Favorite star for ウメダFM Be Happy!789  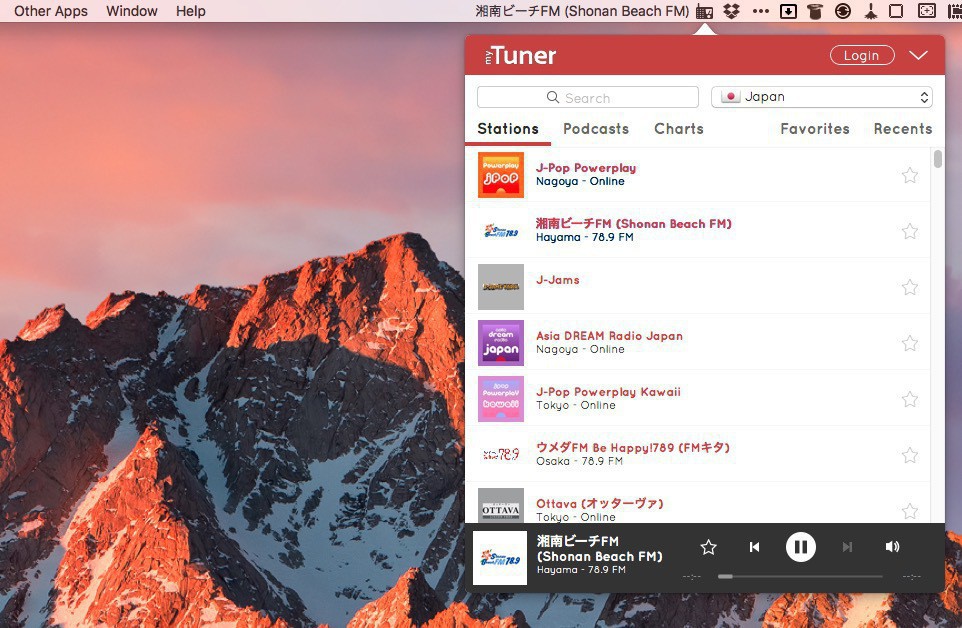tap(910, 455)
